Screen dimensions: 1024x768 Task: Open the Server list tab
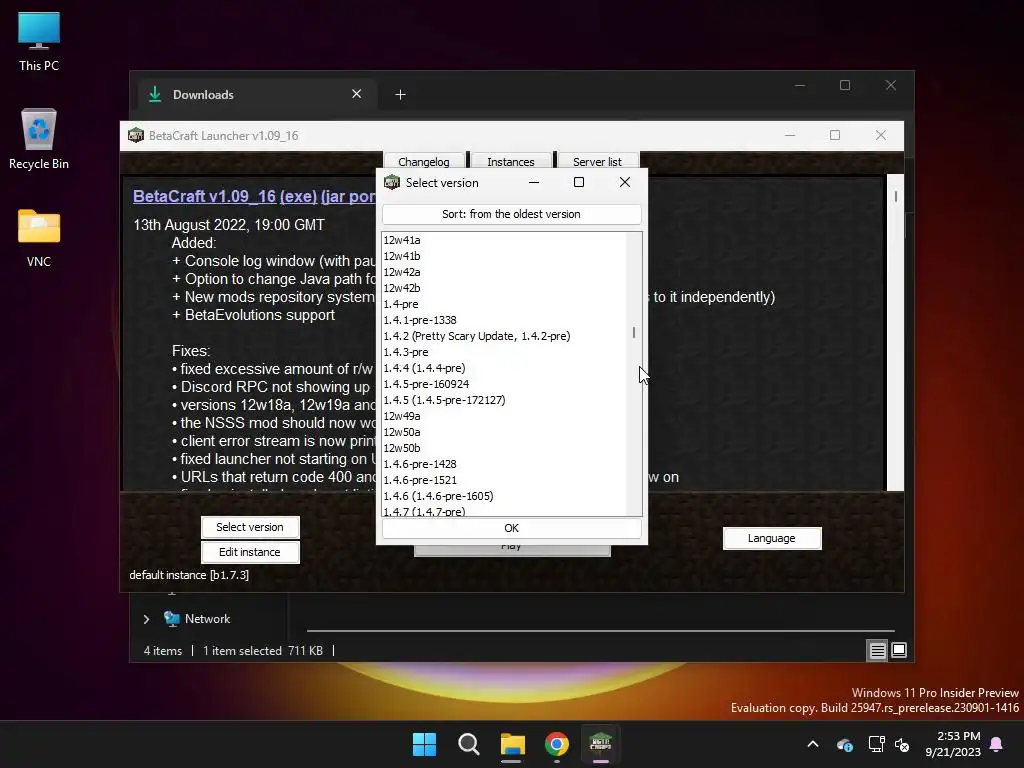pyautogui.click(x=597, y=161)
